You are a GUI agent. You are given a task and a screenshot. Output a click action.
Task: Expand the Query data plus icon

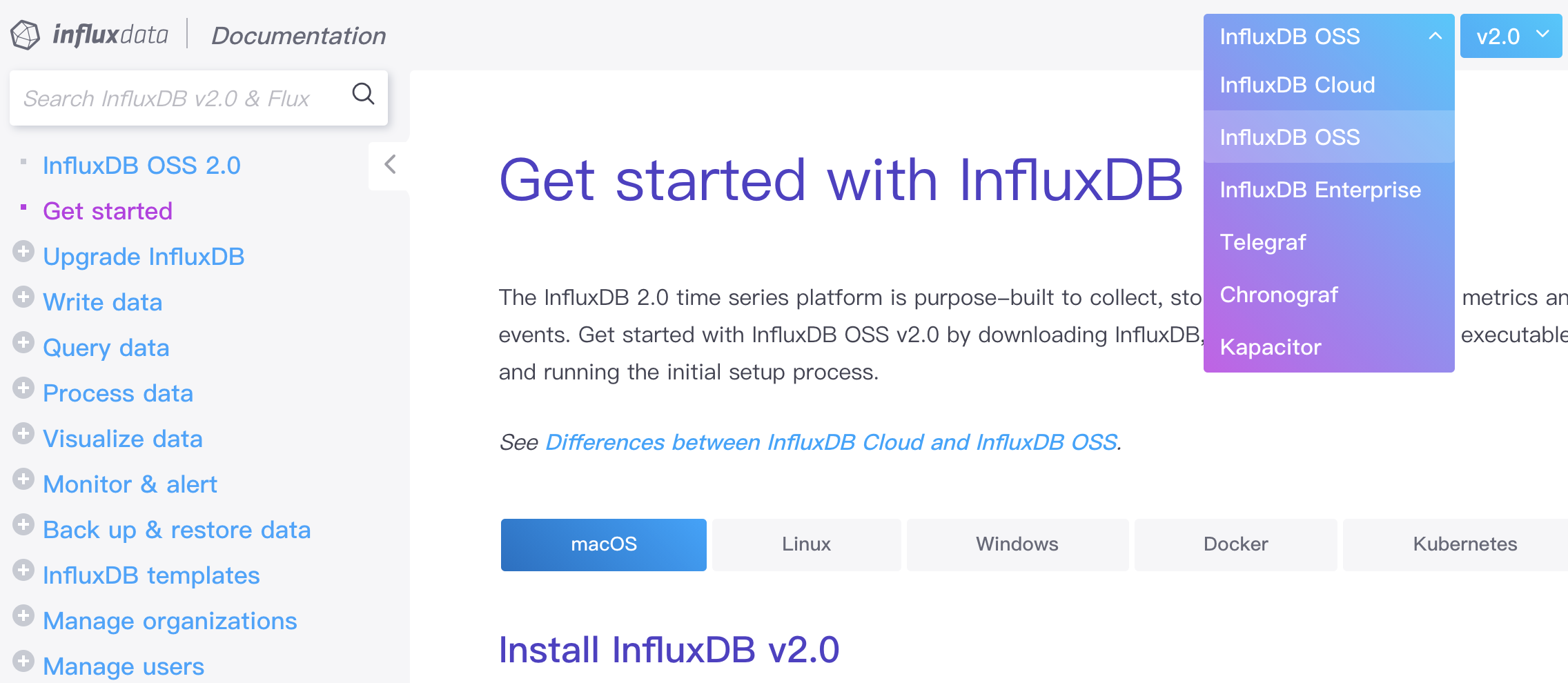[x=23, y=343]
